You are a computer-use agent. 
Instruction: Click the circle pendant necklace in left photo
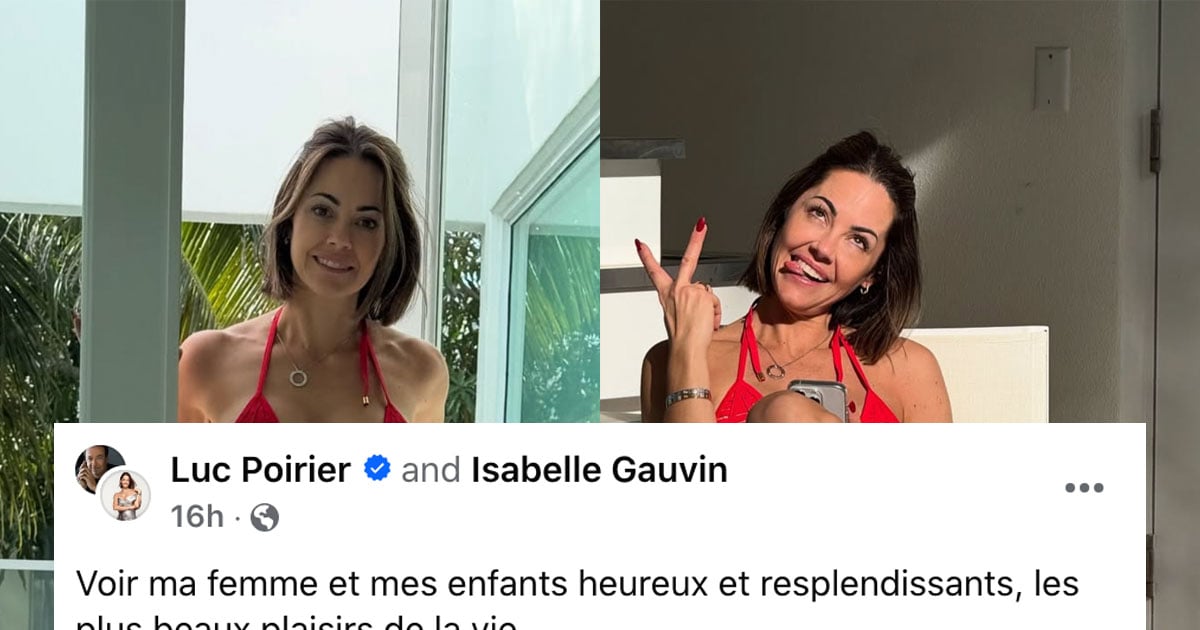[298, 377]
